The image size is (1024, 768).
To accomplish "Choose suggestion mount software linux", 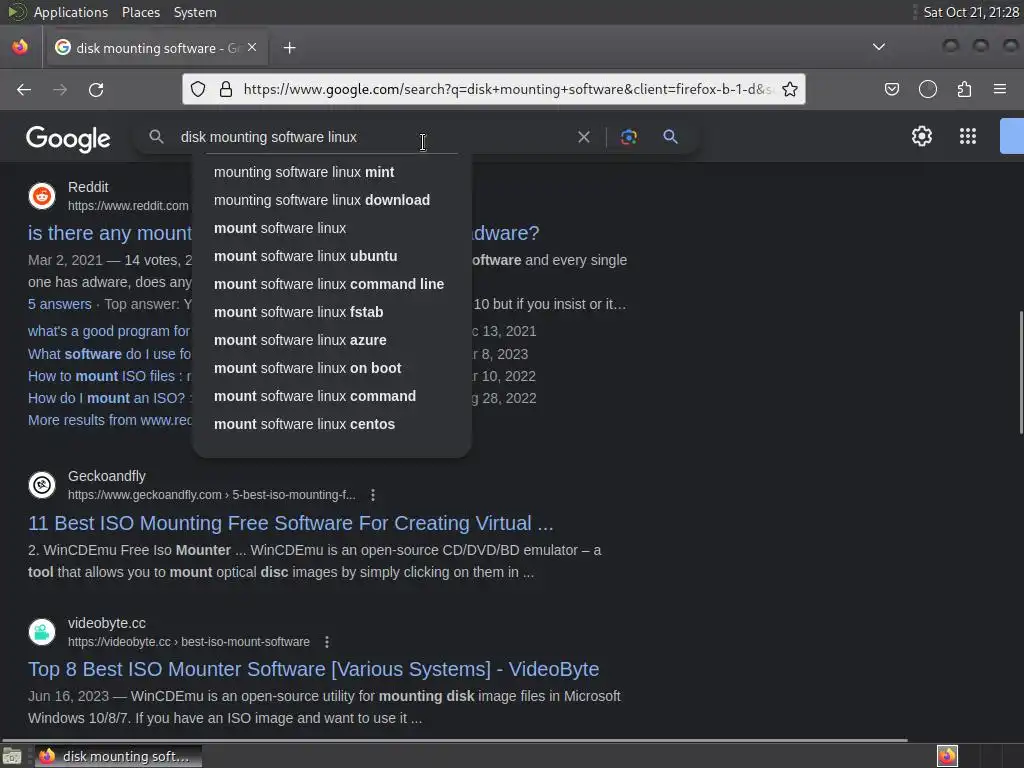I will pos(332,229).
